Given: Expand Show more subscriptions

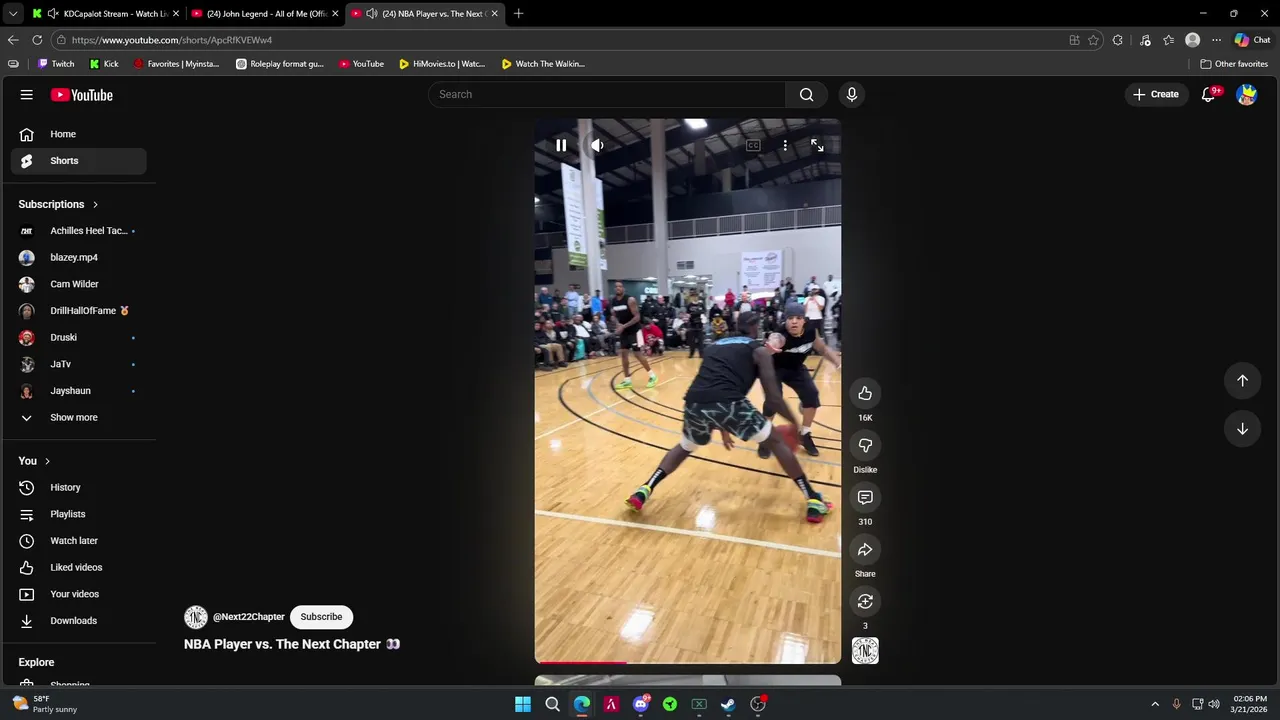Looking at the screenshot, I should coord(79,417).
